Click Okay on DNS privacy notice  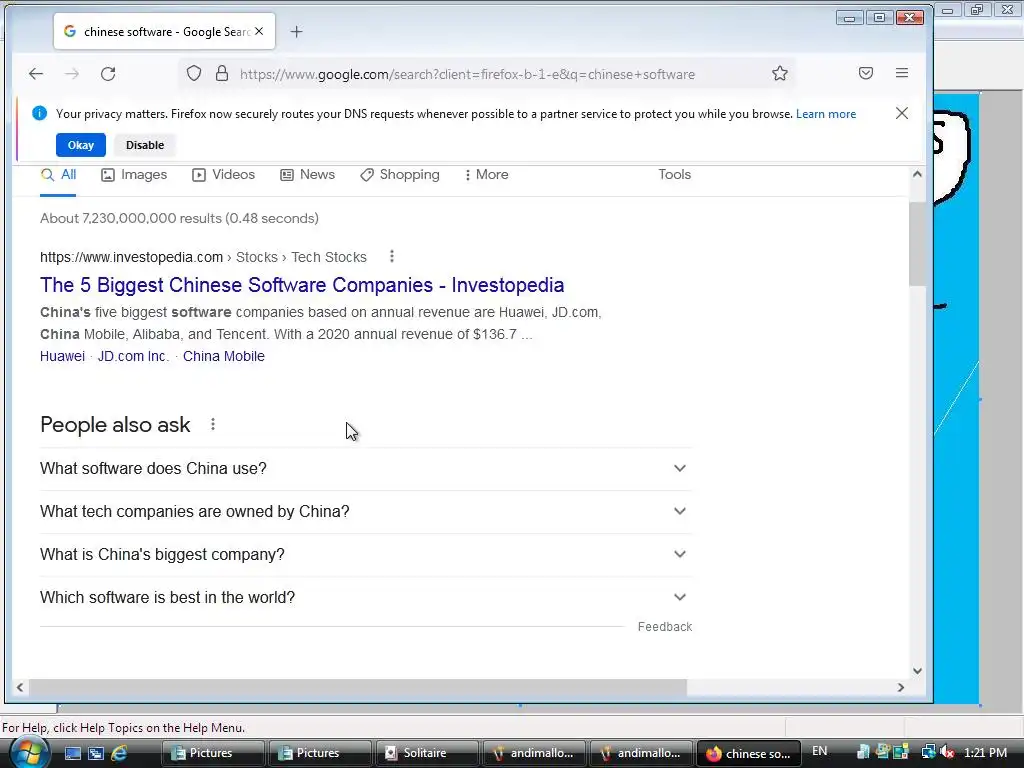[x=81, y=145]
